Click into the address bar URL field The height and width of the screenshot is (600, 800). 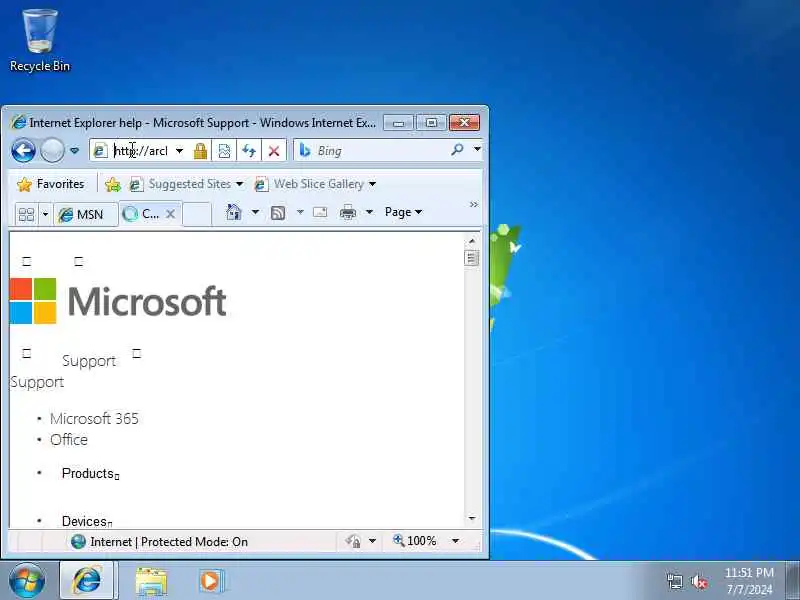141,151
